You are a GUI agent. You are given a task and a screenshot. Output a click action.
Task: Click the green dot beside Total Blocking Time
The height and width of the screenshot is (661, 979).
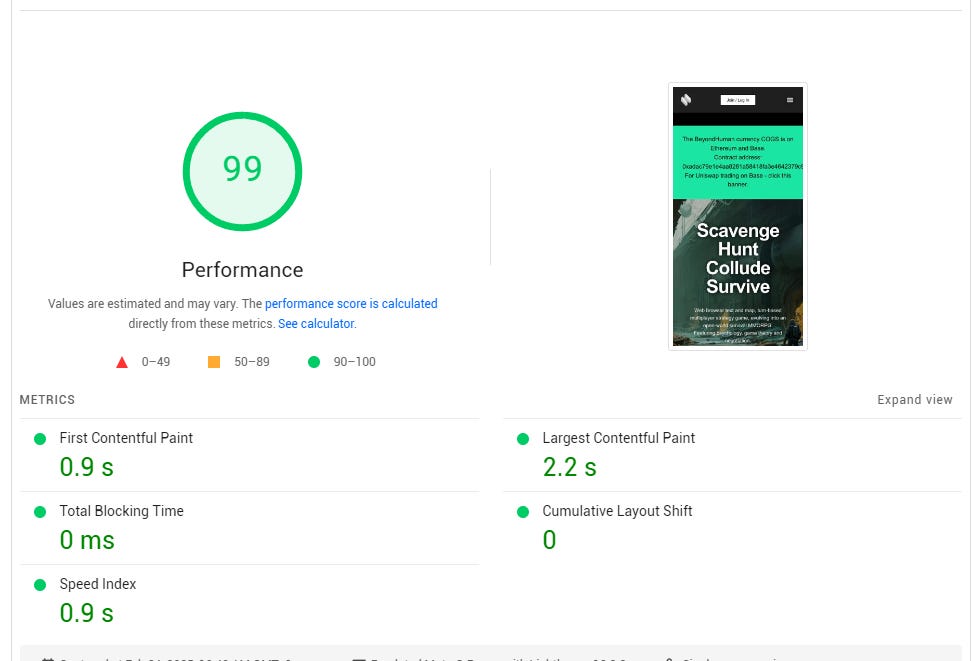40,512
